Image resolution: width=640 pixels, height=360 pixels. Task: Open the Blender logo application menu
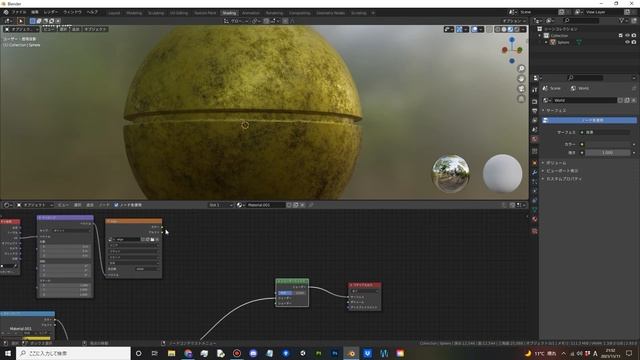(6, 12)
